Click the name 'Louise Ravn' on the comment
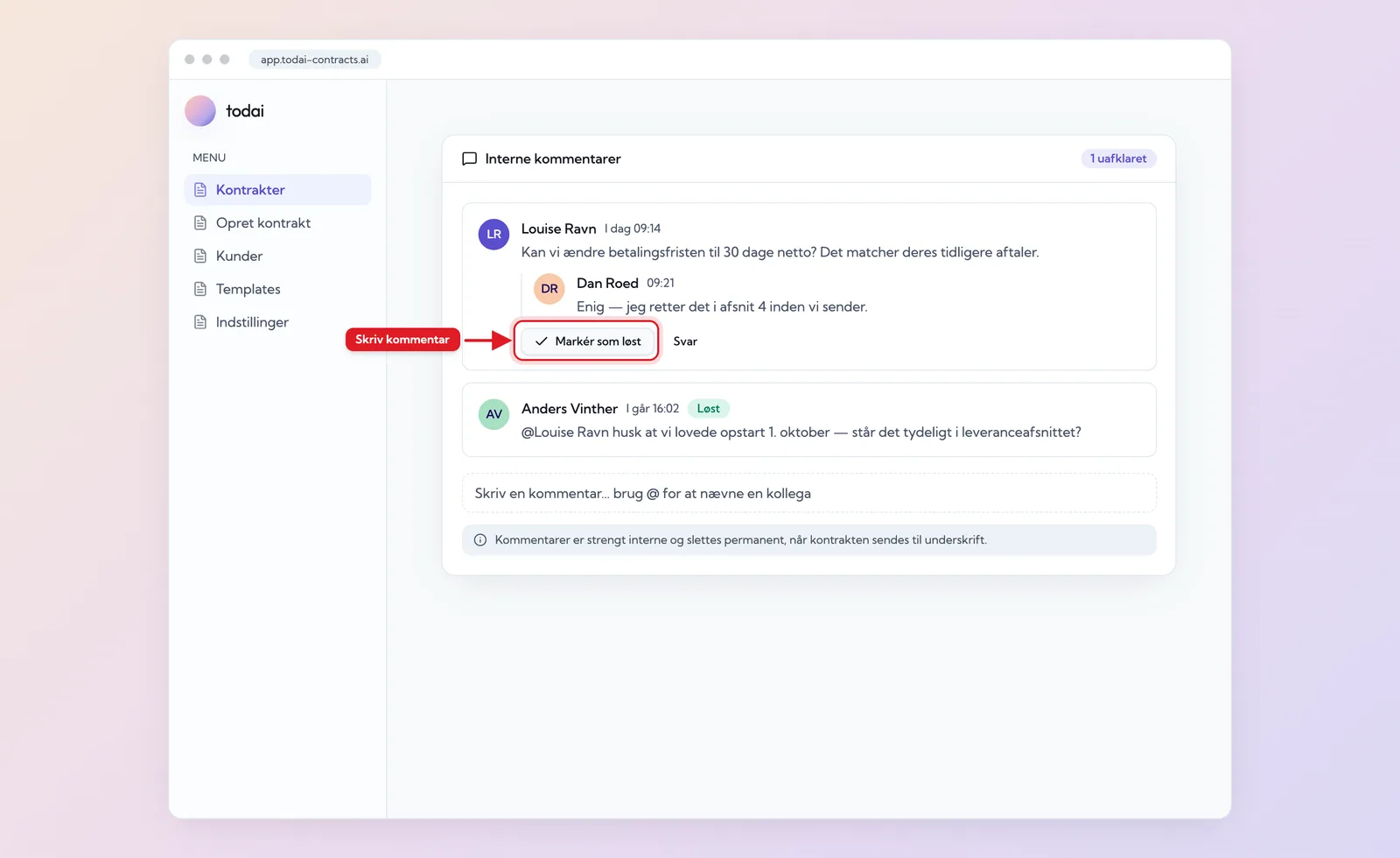 [559, 229]
